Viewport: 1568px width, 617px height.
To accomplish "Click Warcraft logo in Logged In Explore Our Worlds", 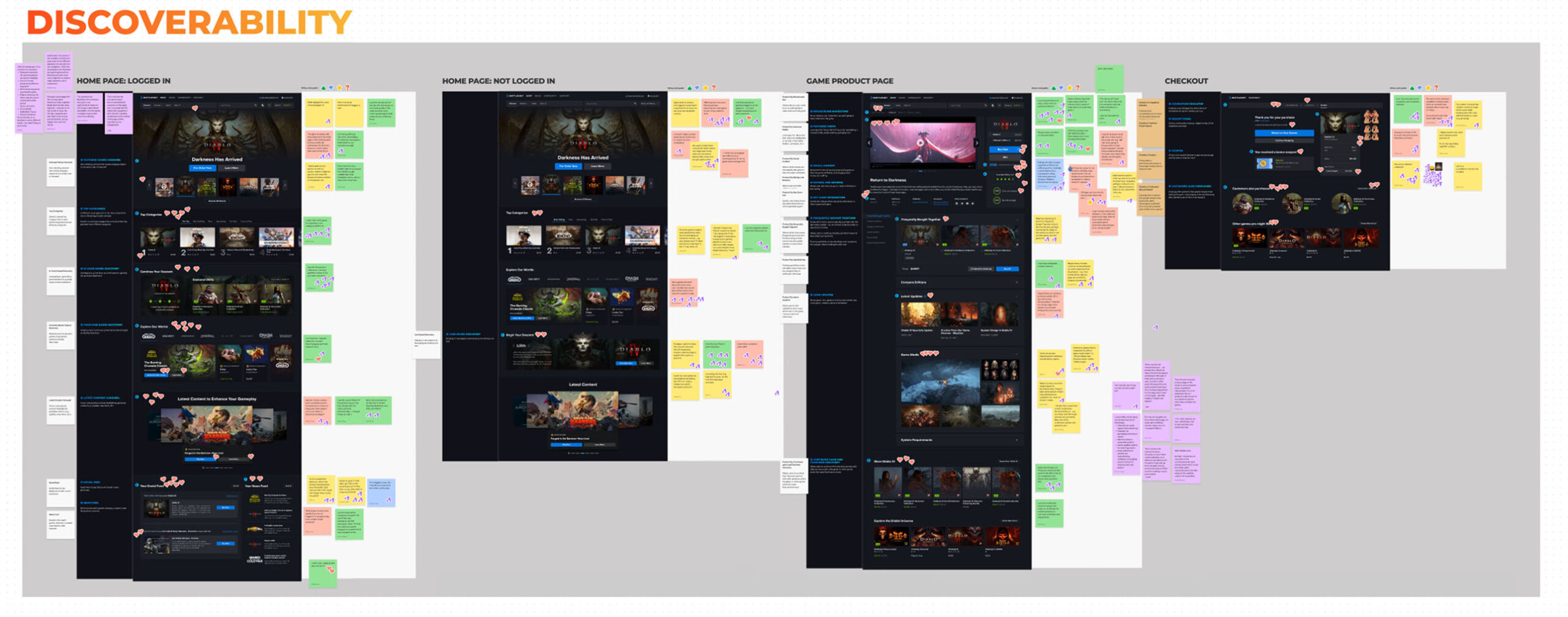I will pyautogui.click(x=149, y=336).
